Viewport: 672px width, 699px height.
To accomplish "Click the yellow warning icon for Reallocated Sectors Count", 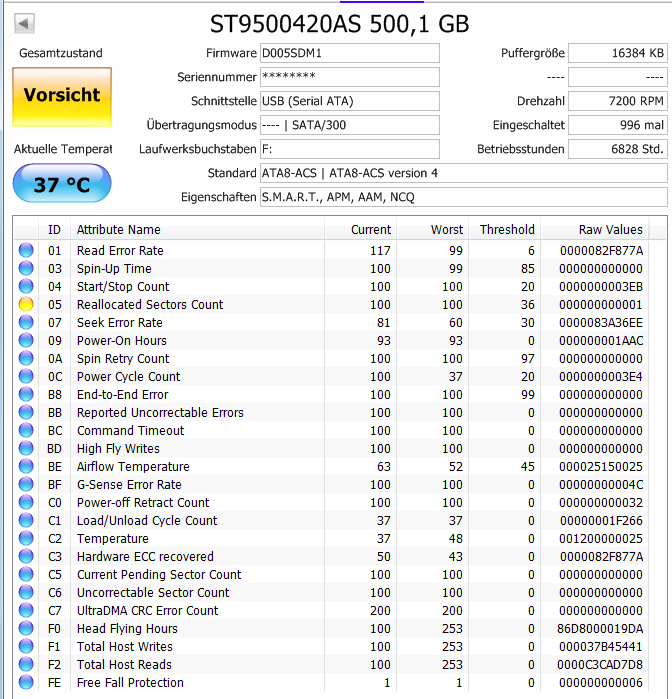I will [26, 304].
